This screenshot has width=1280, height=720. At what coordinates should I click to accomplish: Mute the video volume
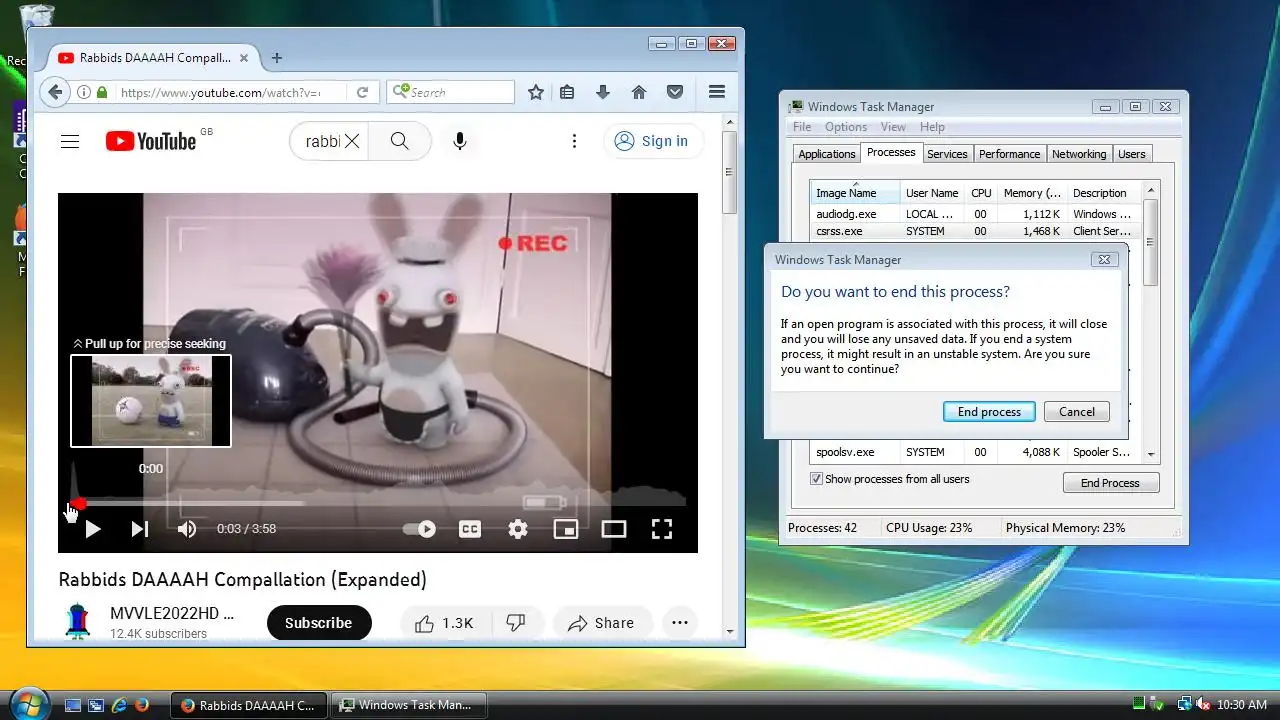187,529
